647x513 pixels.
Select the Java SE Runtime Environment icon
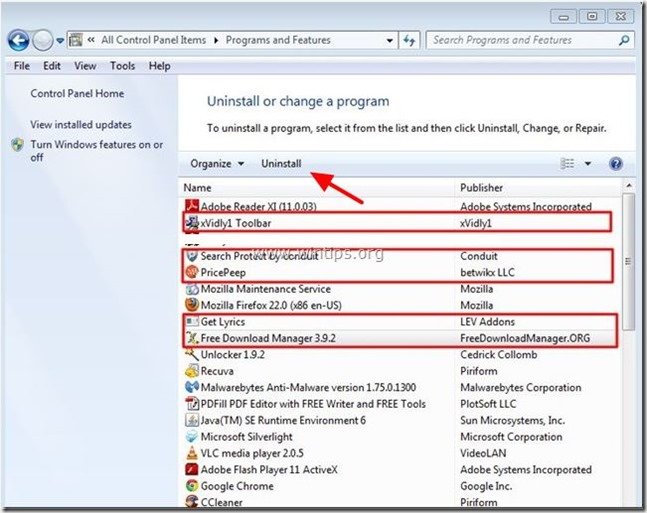tap(192, 420)
